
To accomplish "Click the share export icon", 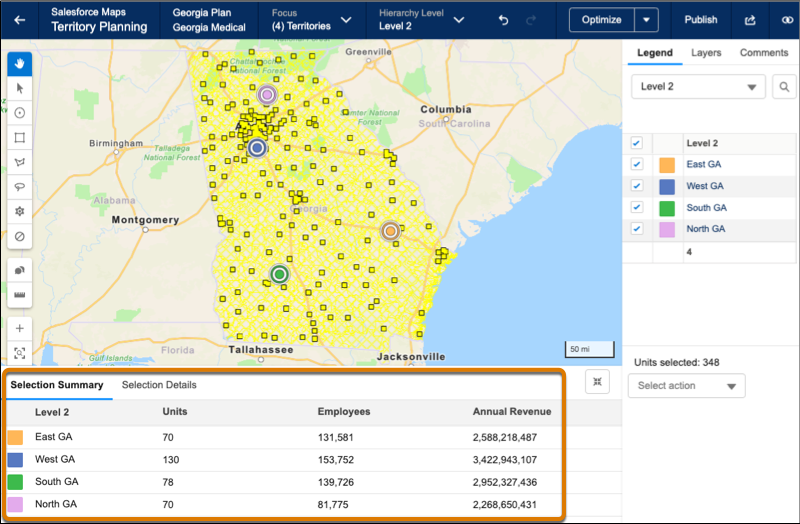I will (x=750, y=20).
